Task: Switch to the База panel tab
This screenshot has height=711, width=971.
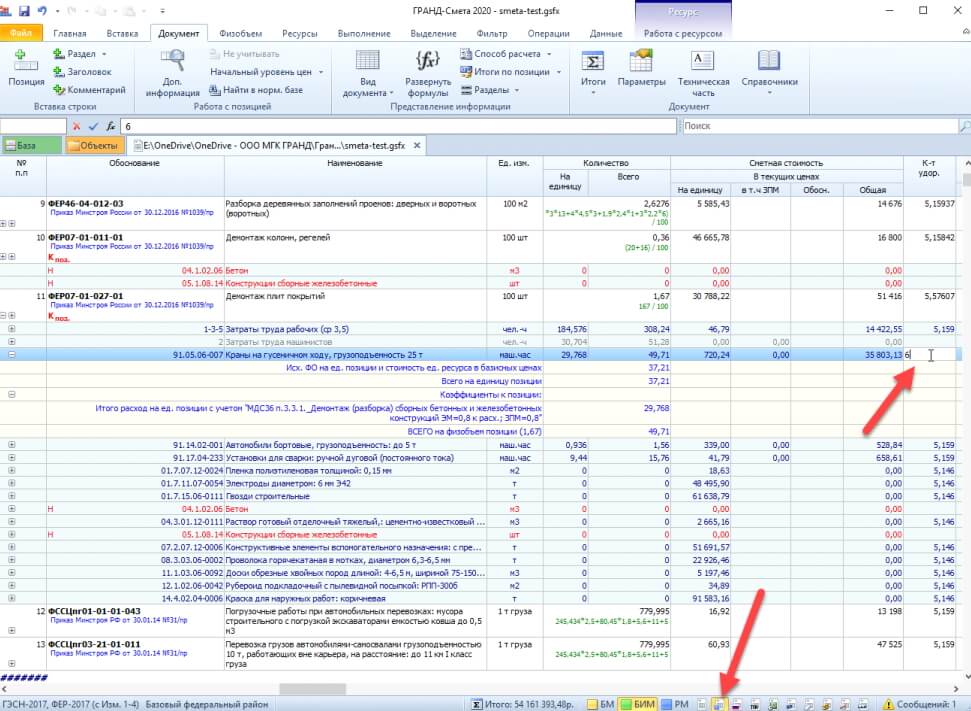Action: 31,146
